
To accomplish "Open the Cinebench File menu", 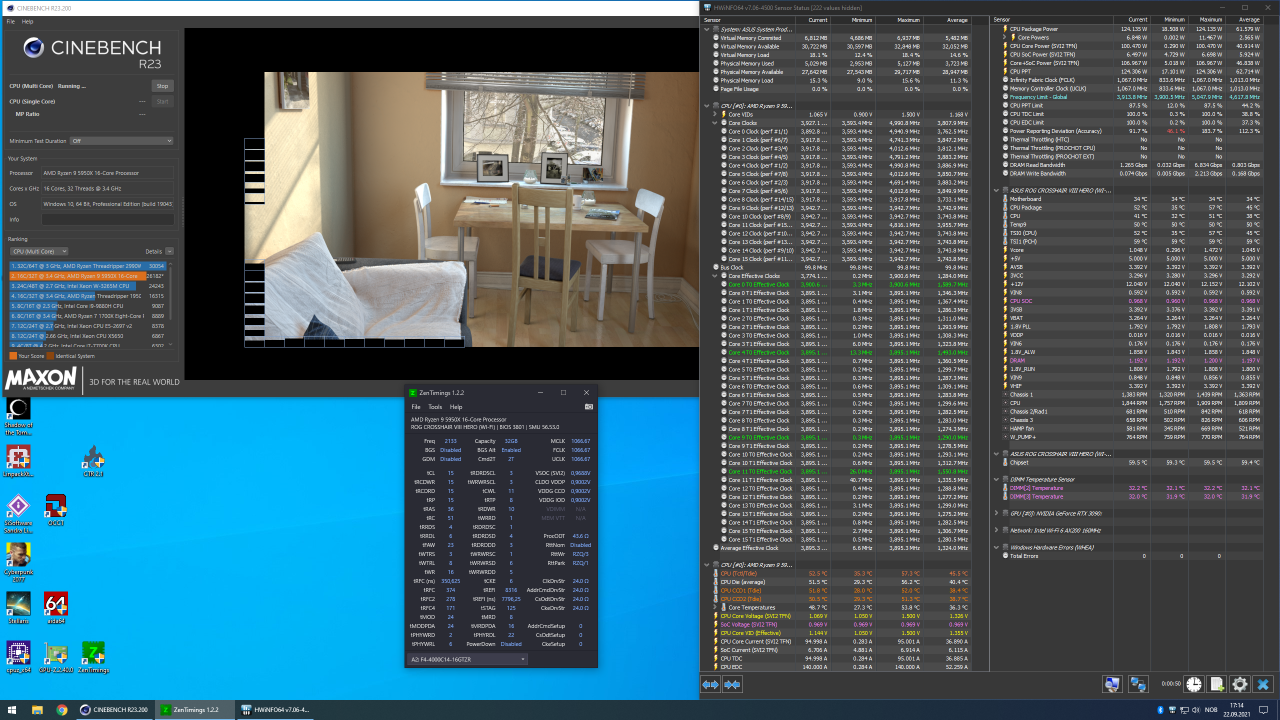I will 11,21.
